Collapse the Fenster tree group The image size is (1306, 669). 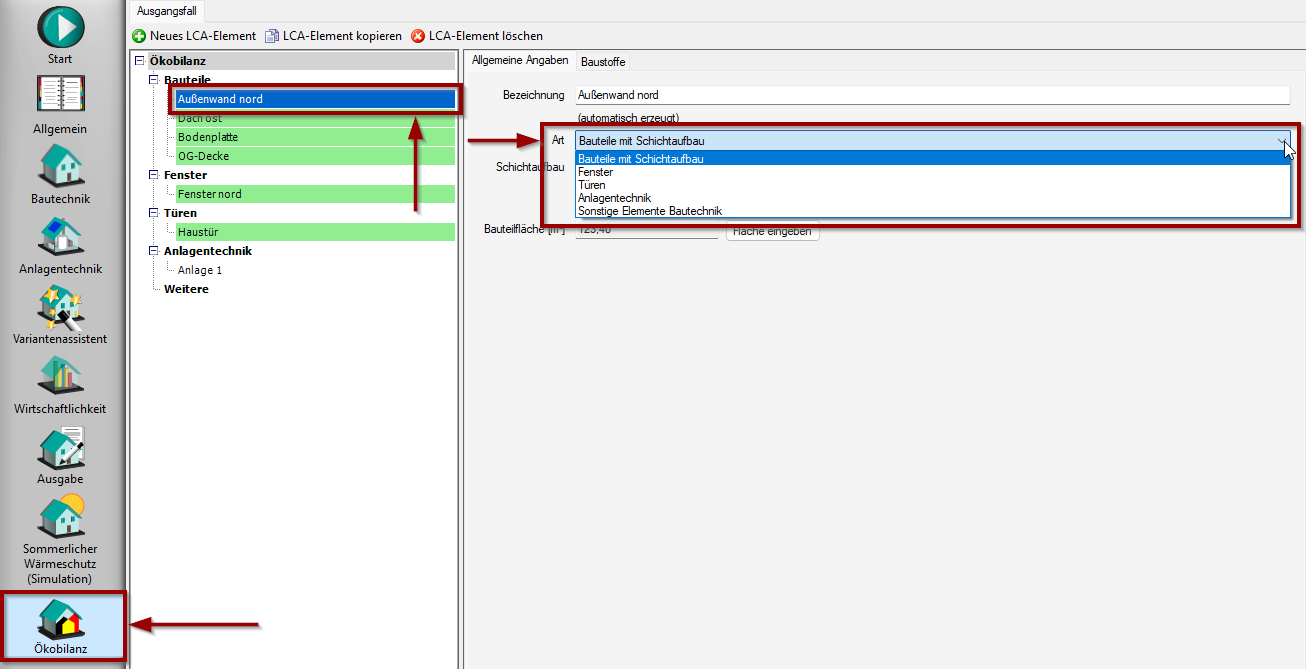click(x=154, y=175)
